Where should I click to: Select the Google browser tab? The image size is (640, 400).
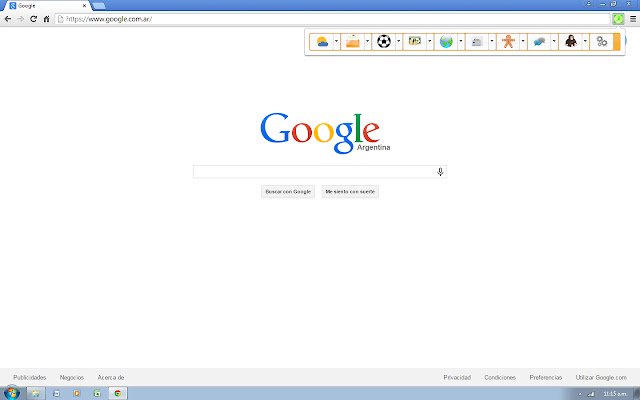click(47, 6)
